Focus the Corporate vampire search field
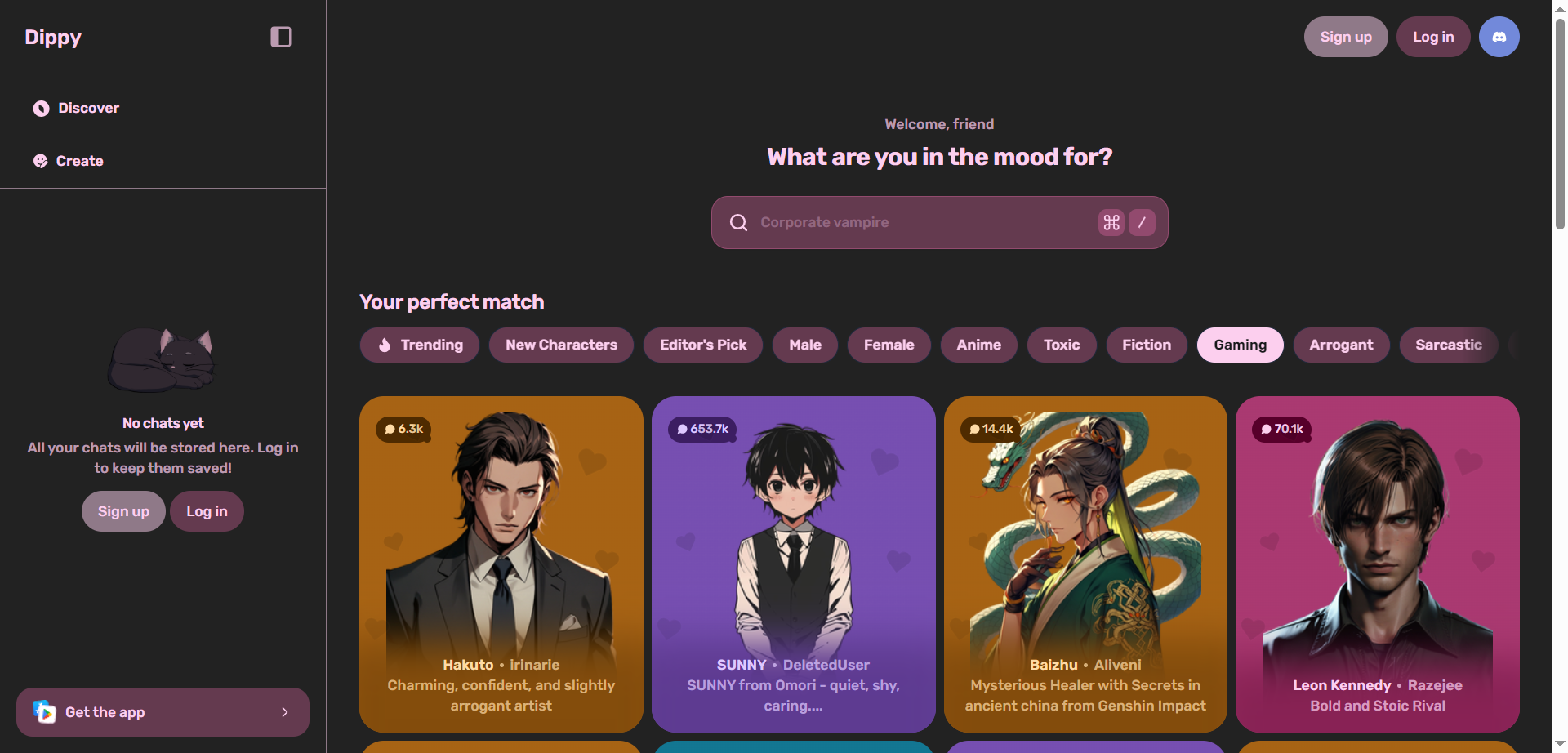 [939, 222]
